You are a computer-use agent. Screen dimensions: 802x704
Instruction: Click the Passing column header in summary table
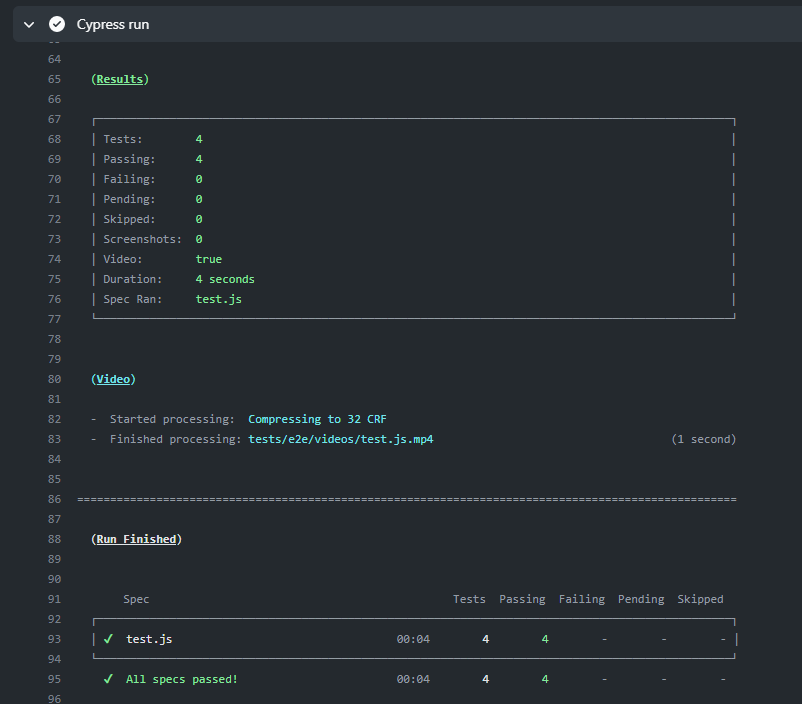522,599
